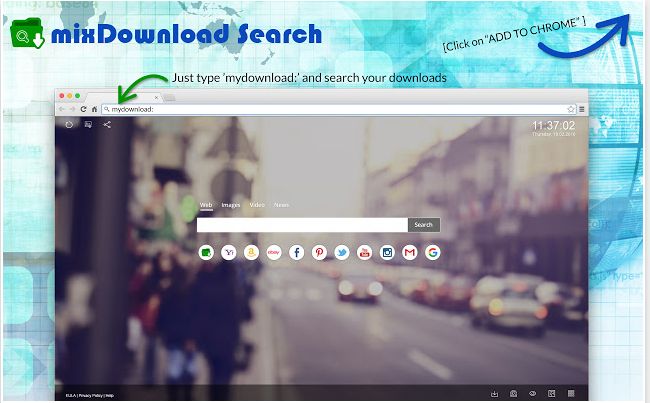
Task: Select the News search tab
Action: click(x=281, y=205)
